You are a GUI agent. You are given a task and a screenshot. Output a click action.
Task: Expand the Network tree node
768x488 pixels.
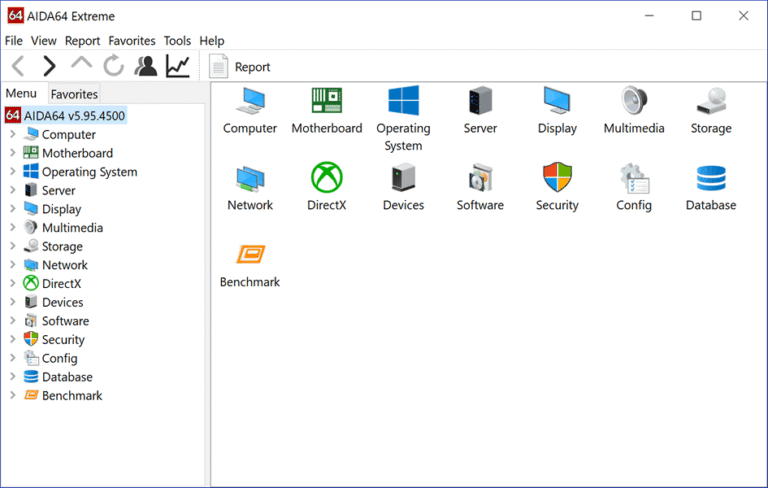tap(13, 264)
